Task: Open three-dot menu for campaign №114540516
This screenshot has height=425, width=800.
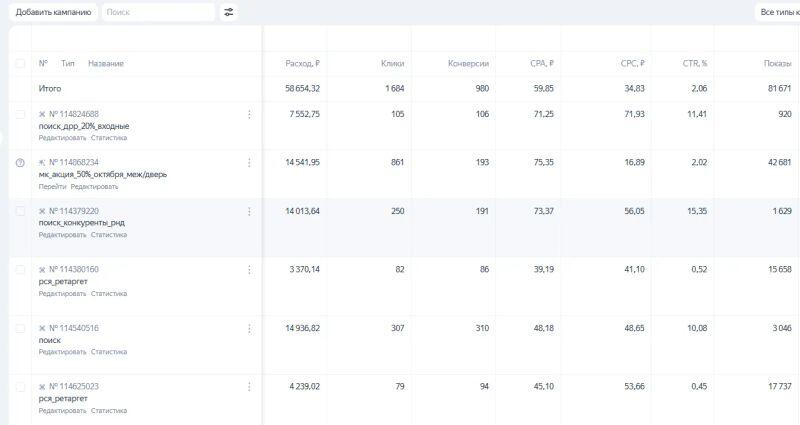Action: 249,328
